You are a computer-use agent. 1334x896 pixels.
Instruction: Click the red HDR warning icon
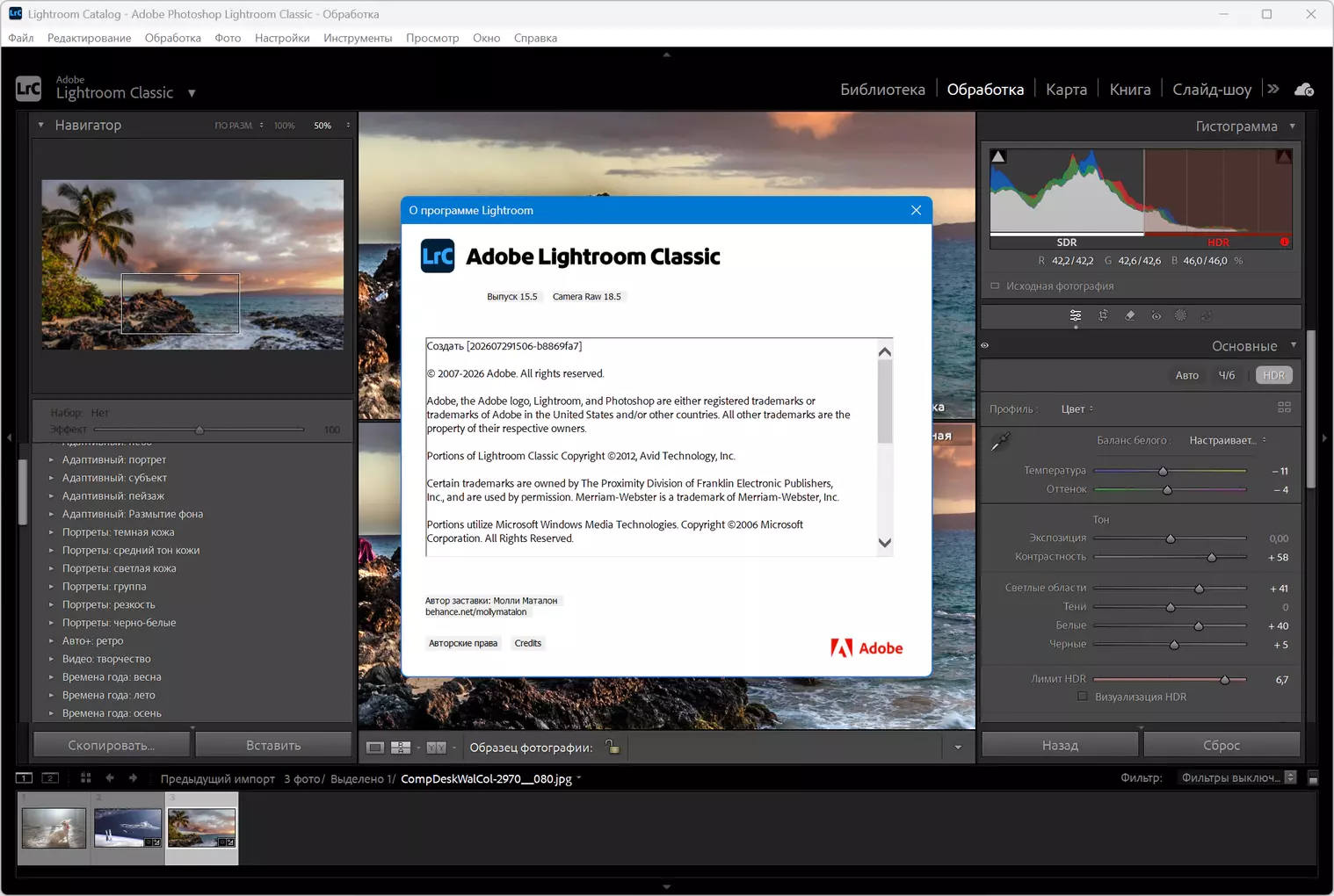click(1285, 242)
